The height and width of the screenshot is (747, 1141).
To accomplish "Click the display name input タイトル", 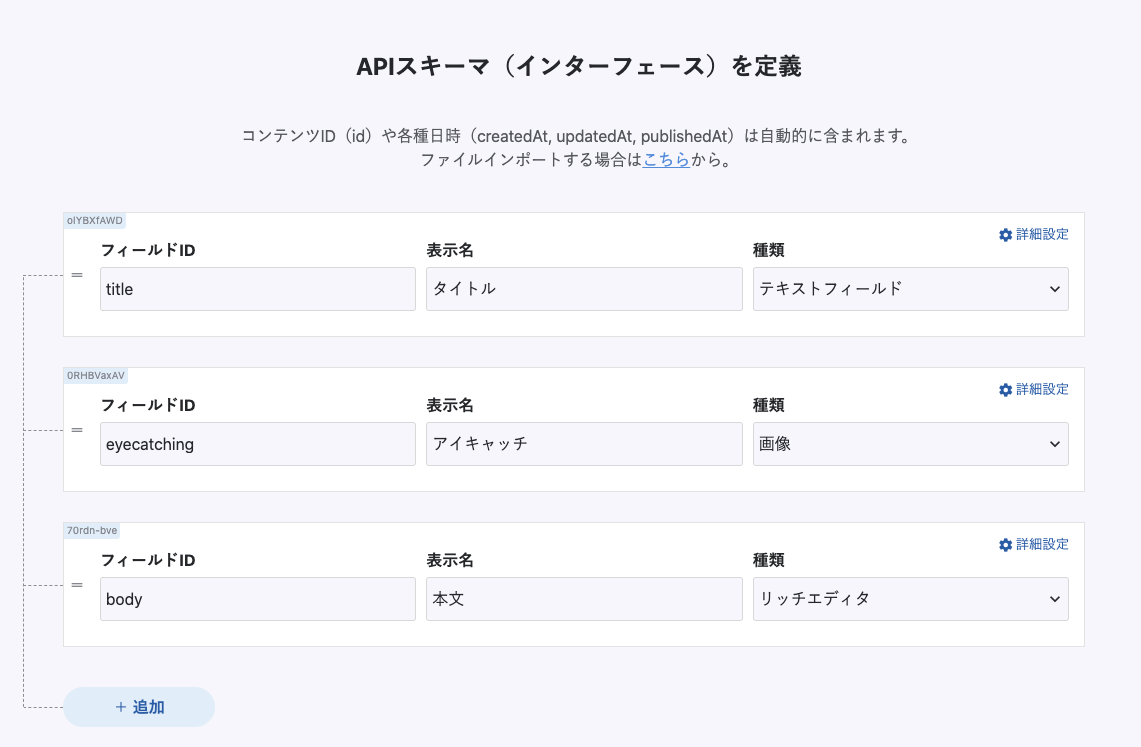I will pyautogui.click(x=584, y=289).
